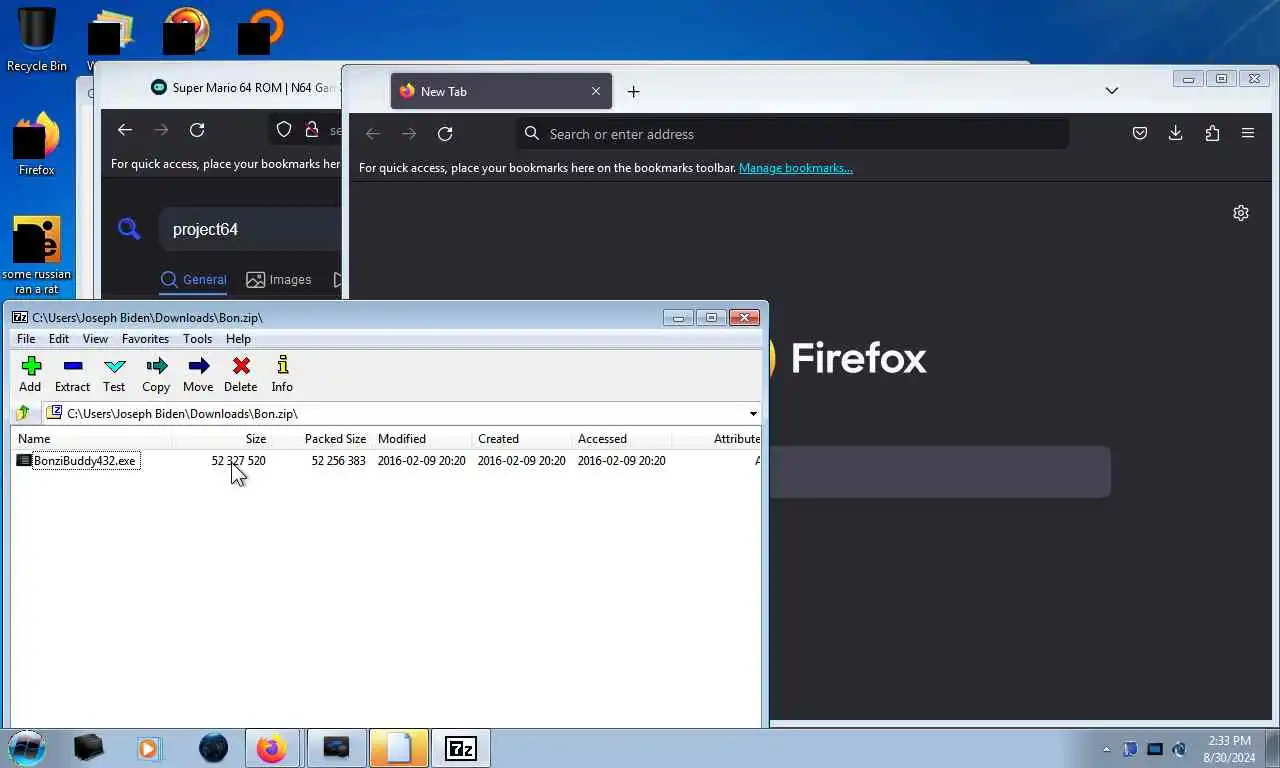Sort by the Modified column

pyautogui.click(x=421, y=439)
